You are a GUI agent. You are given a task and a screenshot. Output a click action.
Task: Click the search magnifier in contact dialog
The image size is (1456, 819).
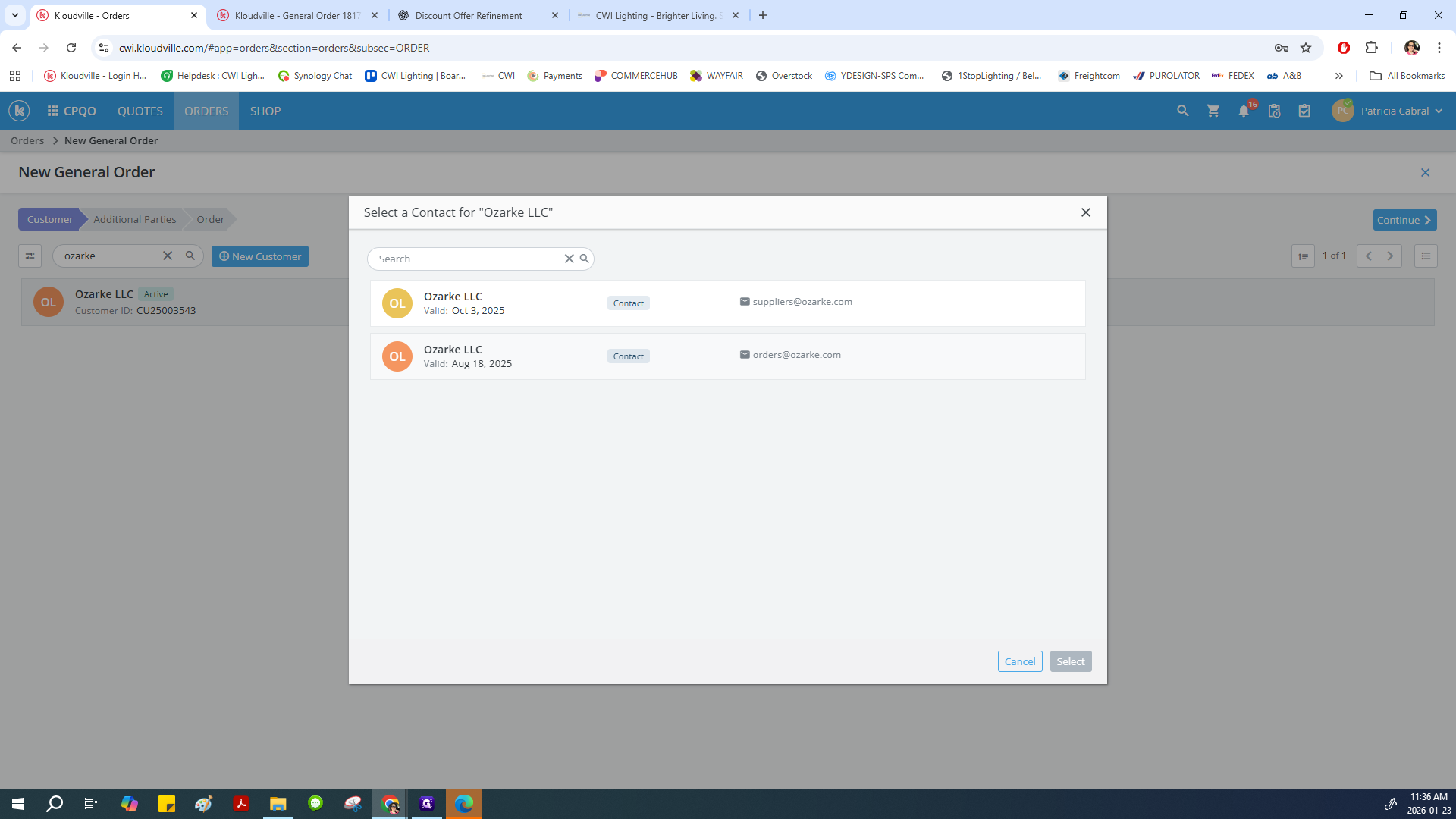pyautogui.click(x=584, y=259)
